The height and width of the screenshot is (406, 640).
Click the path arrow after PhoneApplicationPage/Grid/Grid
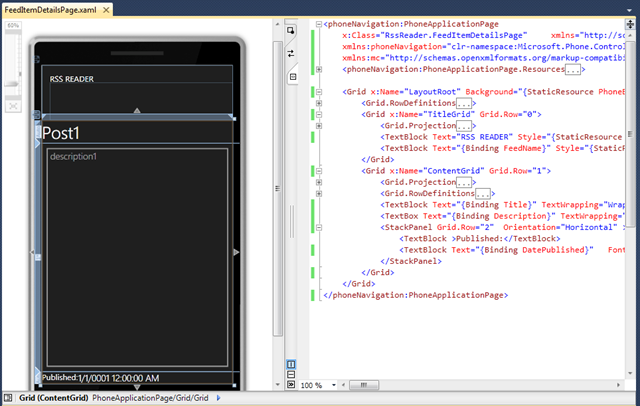pyautogui.click(x=218, y=397)
